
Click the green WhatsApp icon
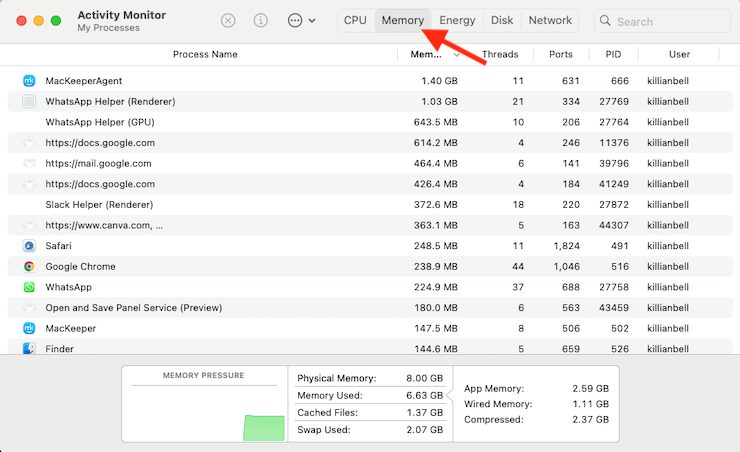click(x=29, y=287)
